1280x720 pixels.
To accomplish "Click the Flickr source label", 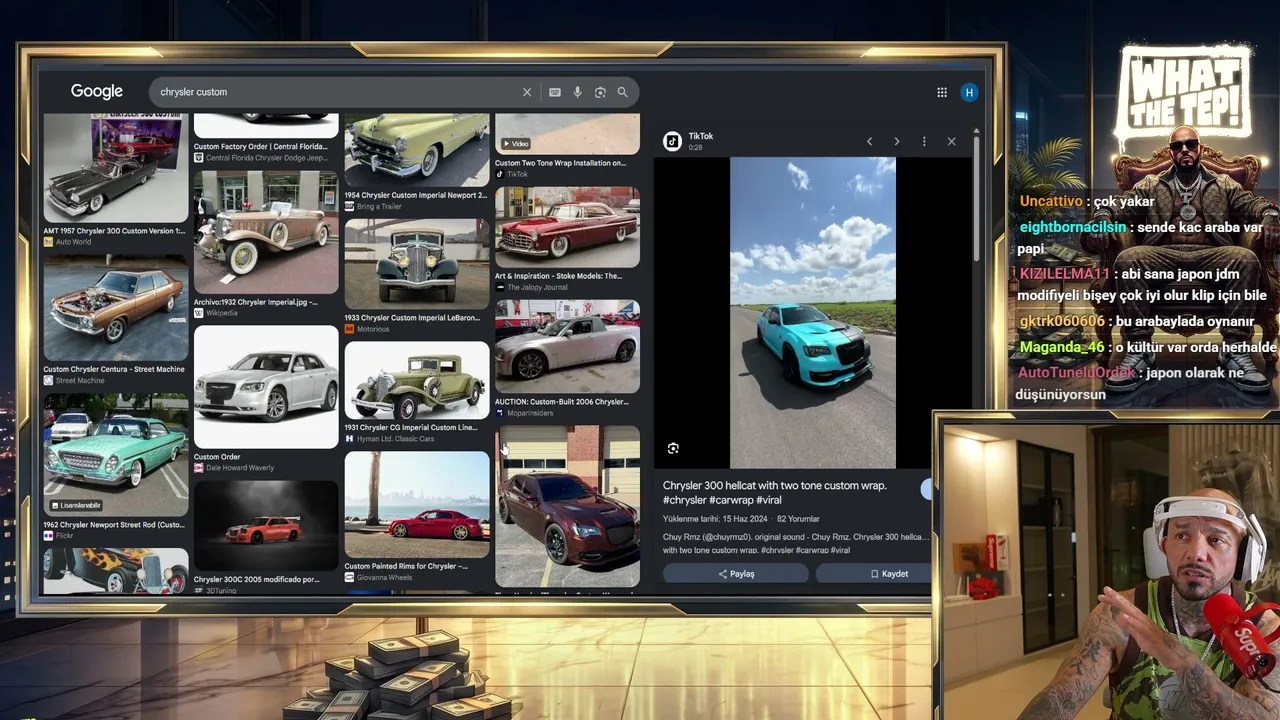I will pos(65,536).
